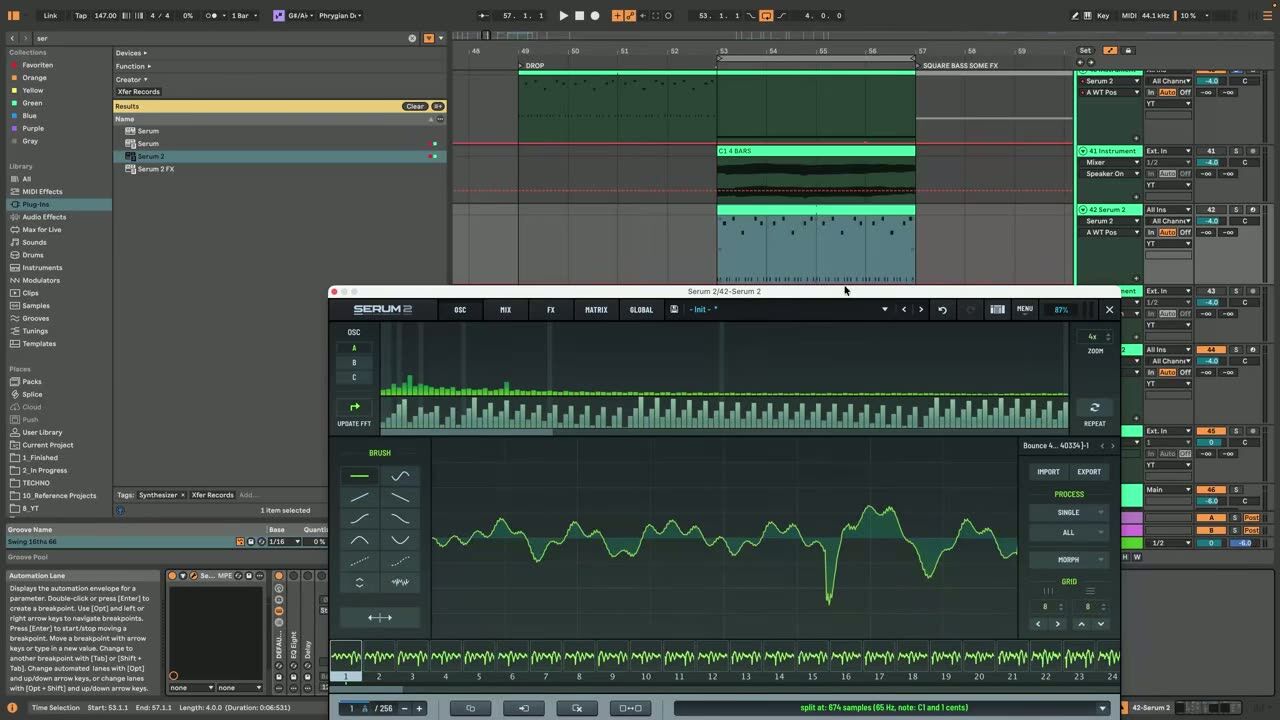The width and height of the screenshot is (1280, 720).
Task: Select Plug-Ins in the browser library
Action: click(60, 204)
